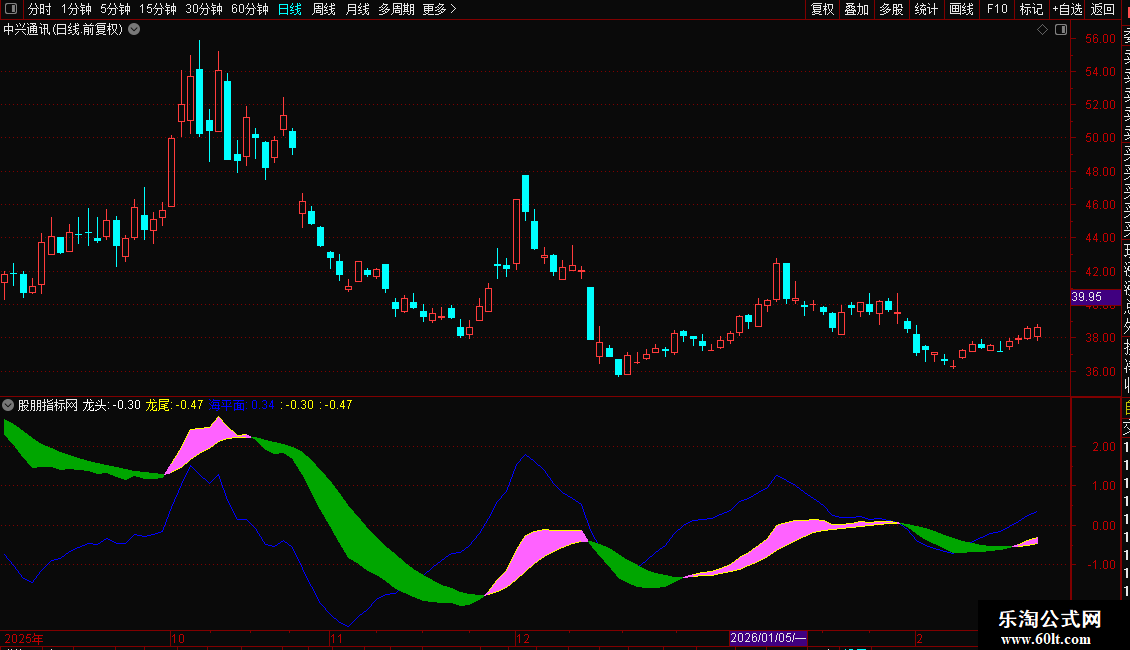Click the 36.00 price axis label

pyautogui.click(x=1100, y=372)
